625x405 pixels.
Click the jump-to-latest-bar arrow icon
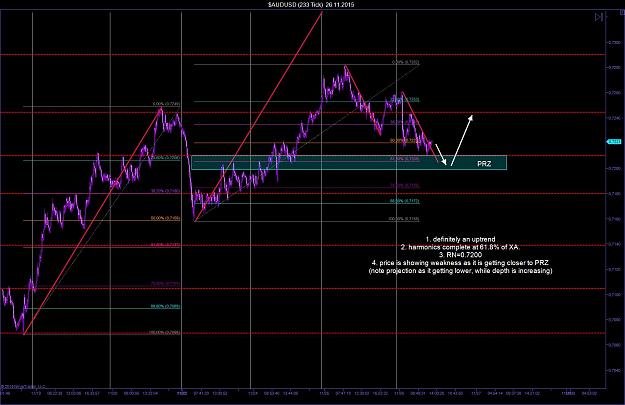pyautogui.click(x=598, y=17)
